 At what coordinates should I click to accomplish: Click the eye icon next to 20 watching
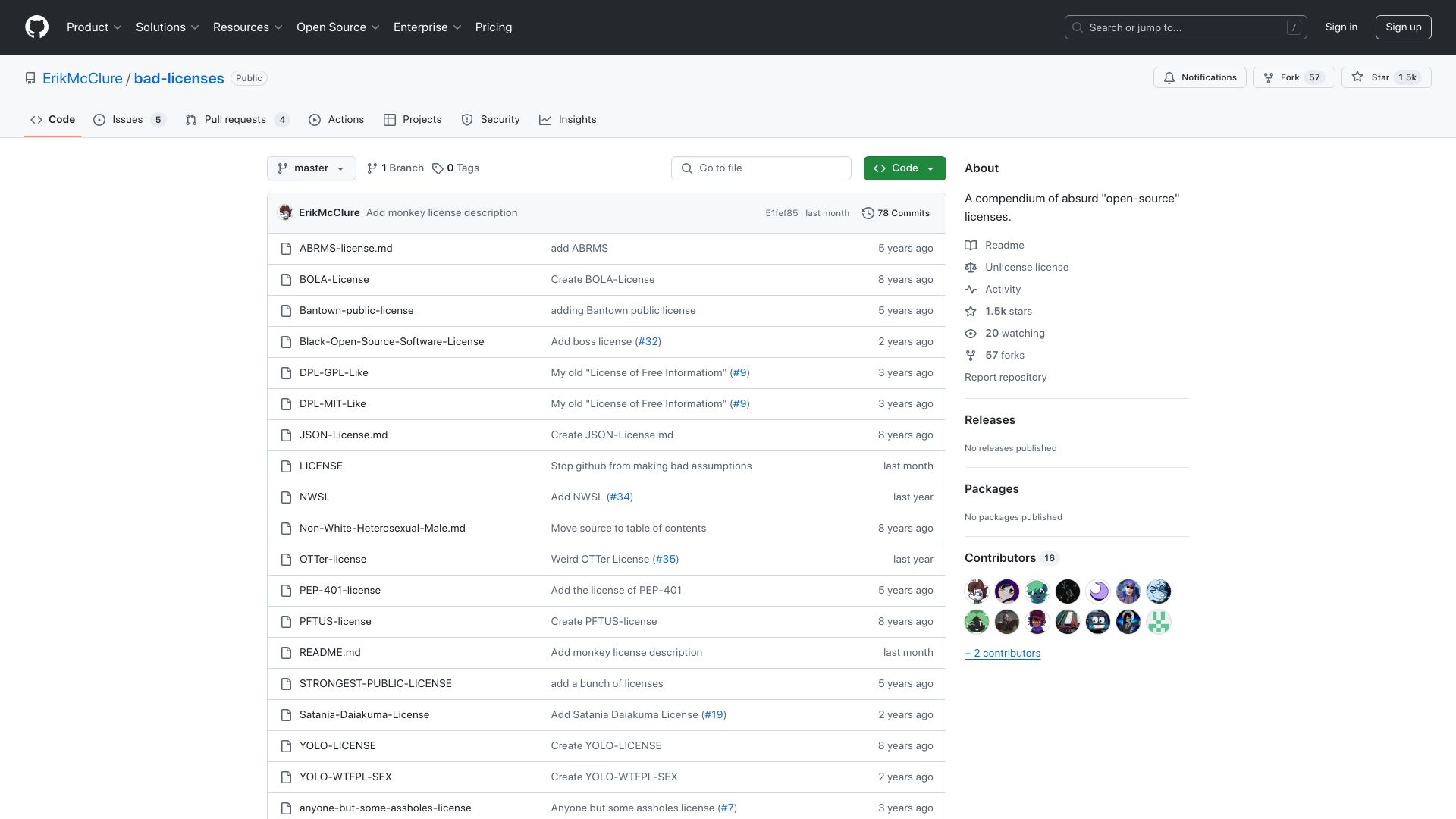(971, 334)
